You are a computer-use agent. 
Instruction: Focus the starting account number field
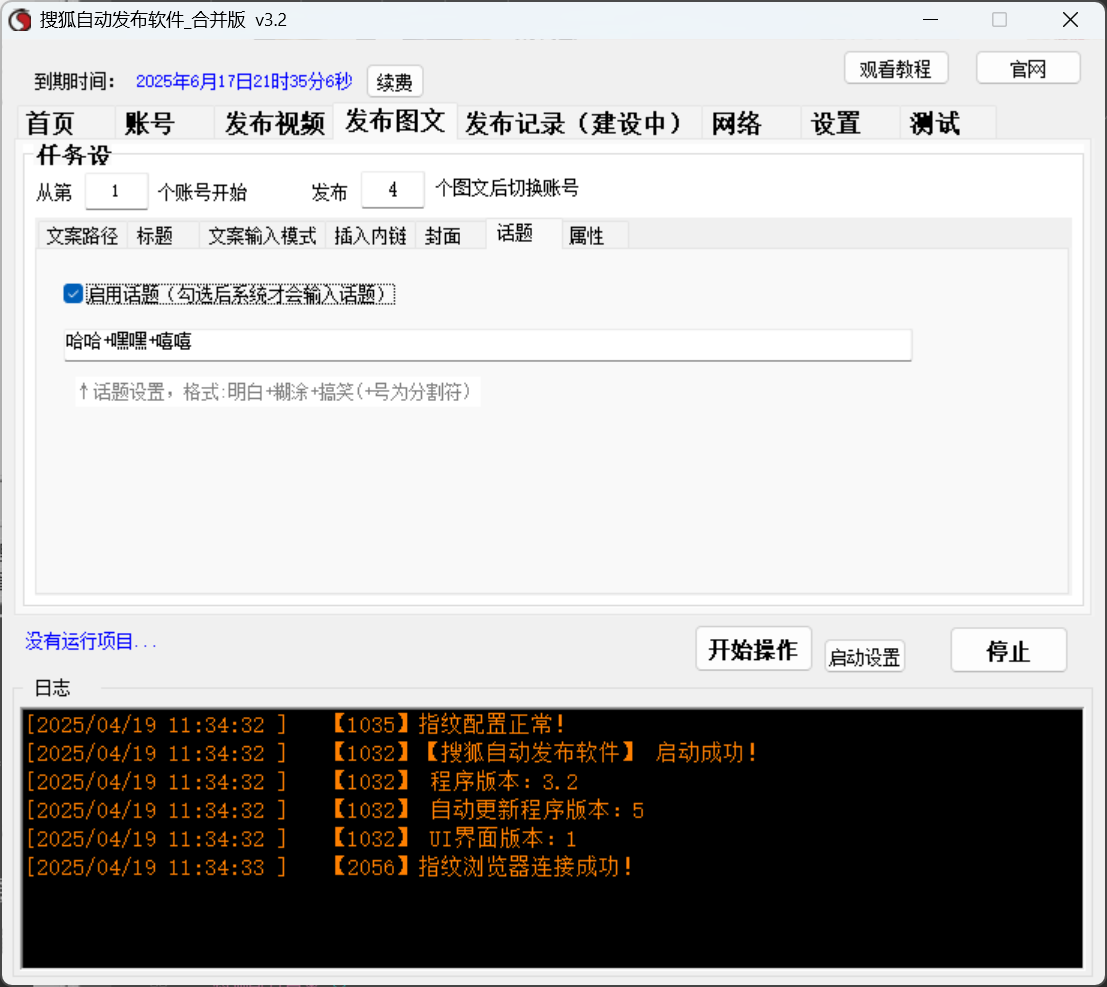click(x=116, y=191)
